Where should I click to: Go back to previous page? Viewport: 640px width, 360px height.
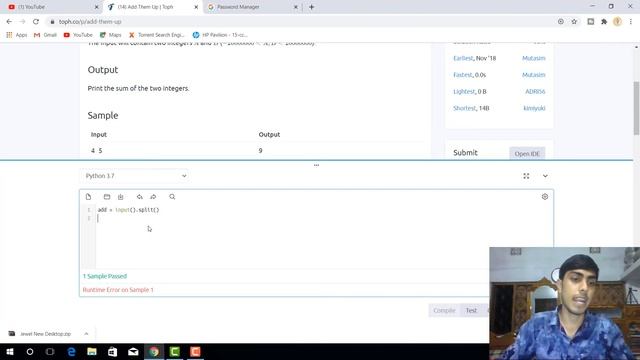[x=9, y=22]
